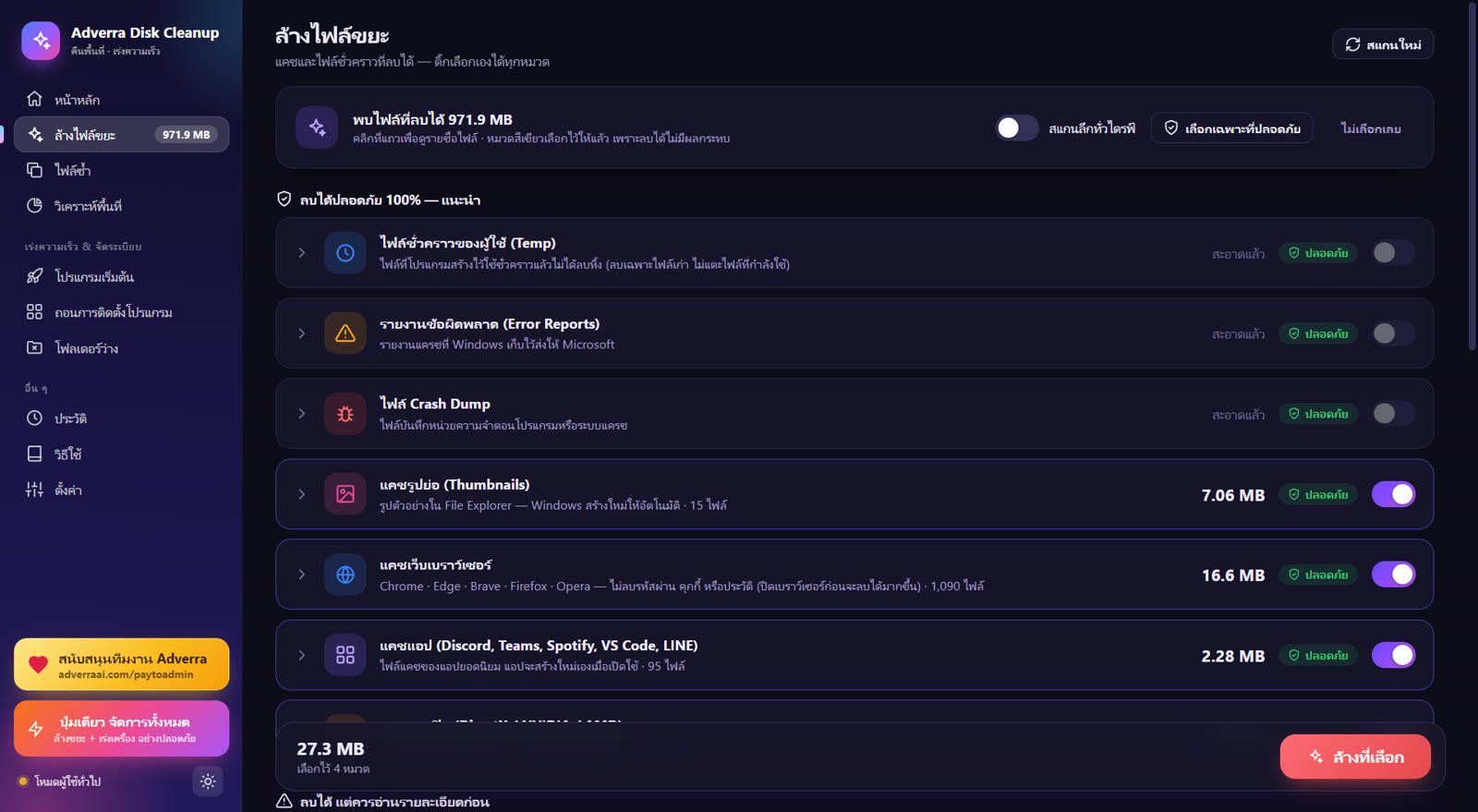Expand the Error Reports row chevron
Screen dimensions: 1478x812
tap(302, 333)
